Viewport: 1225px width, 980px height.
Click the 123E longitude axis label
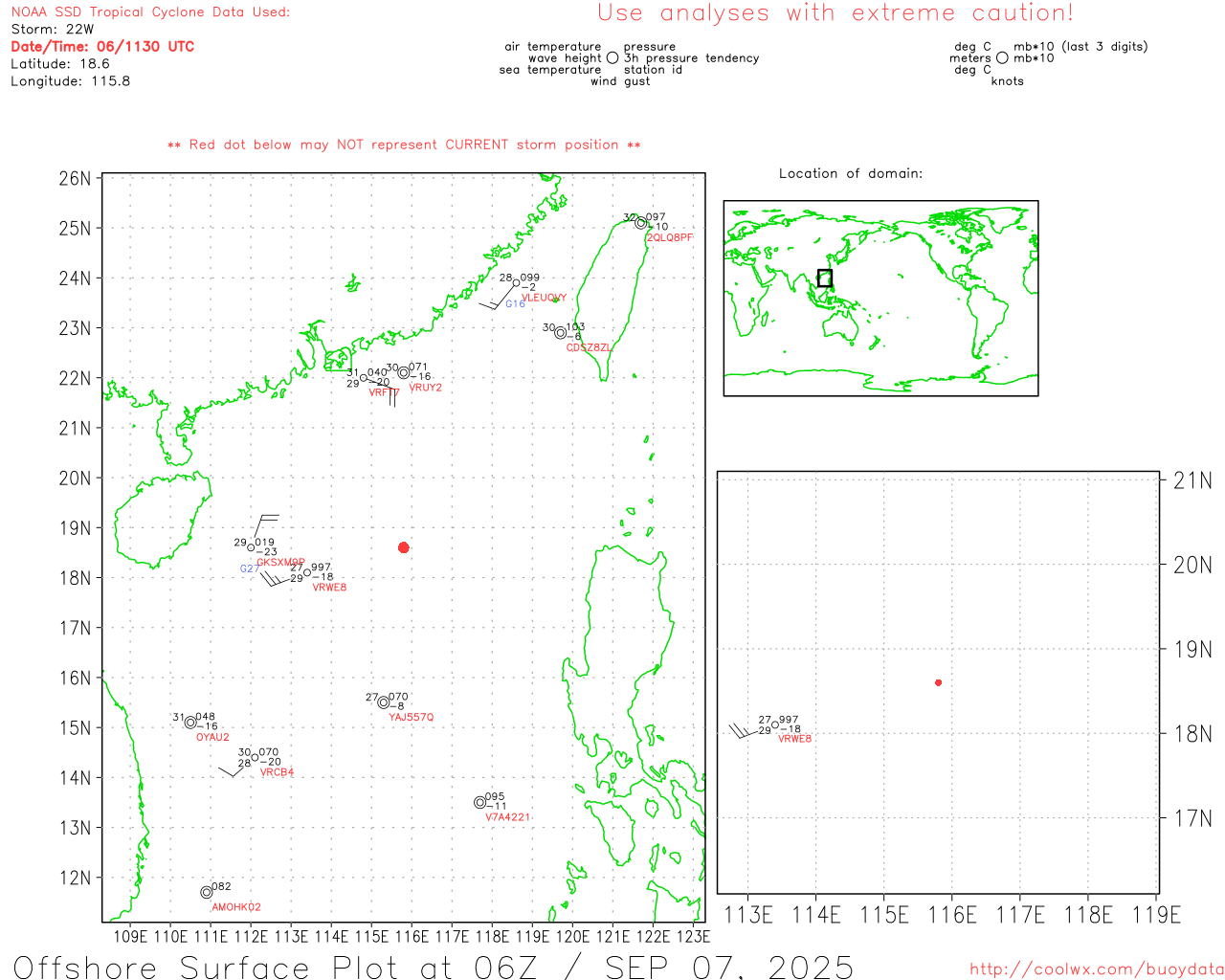click(x=693, y=936)
